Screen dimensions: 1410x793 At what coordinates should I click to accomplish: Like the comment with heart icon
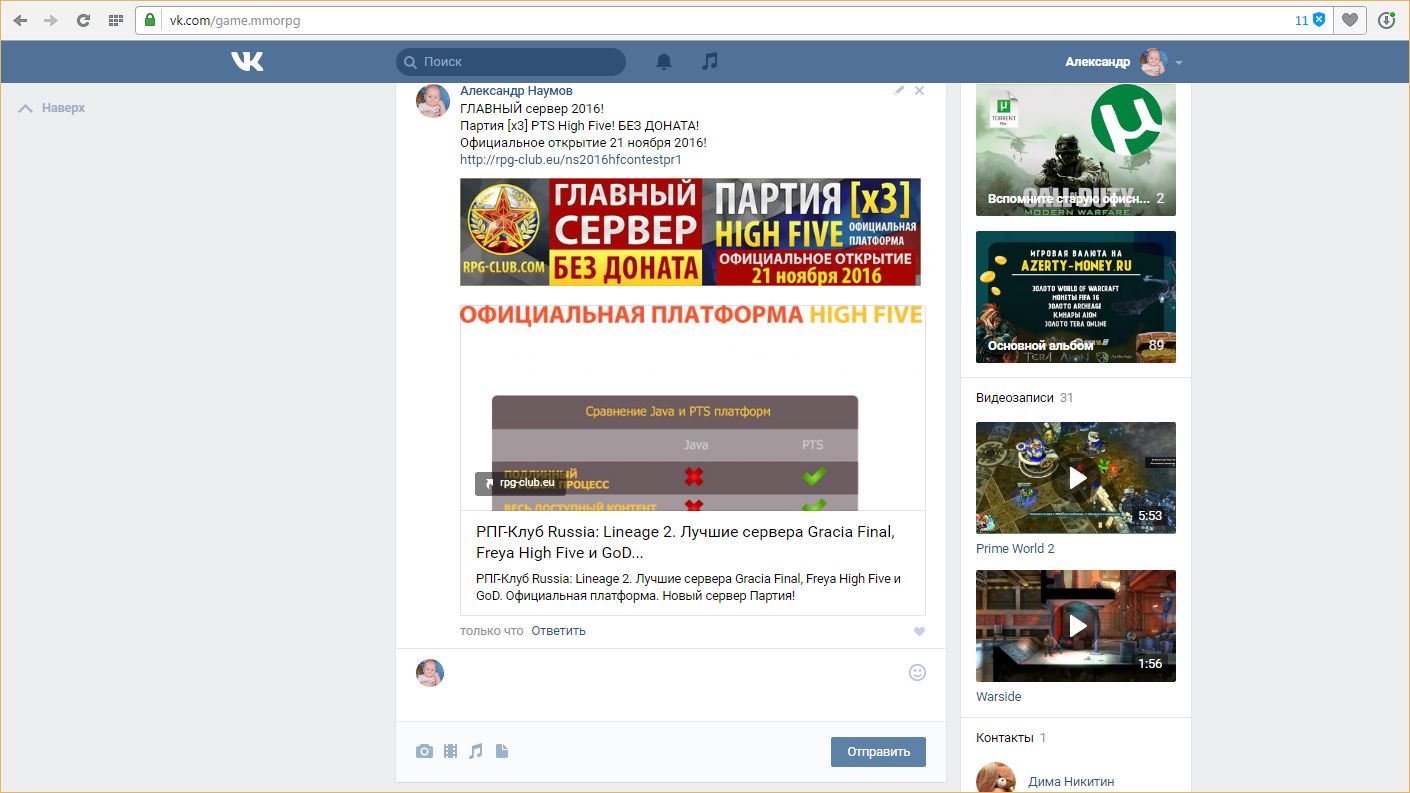pos(919,631)
